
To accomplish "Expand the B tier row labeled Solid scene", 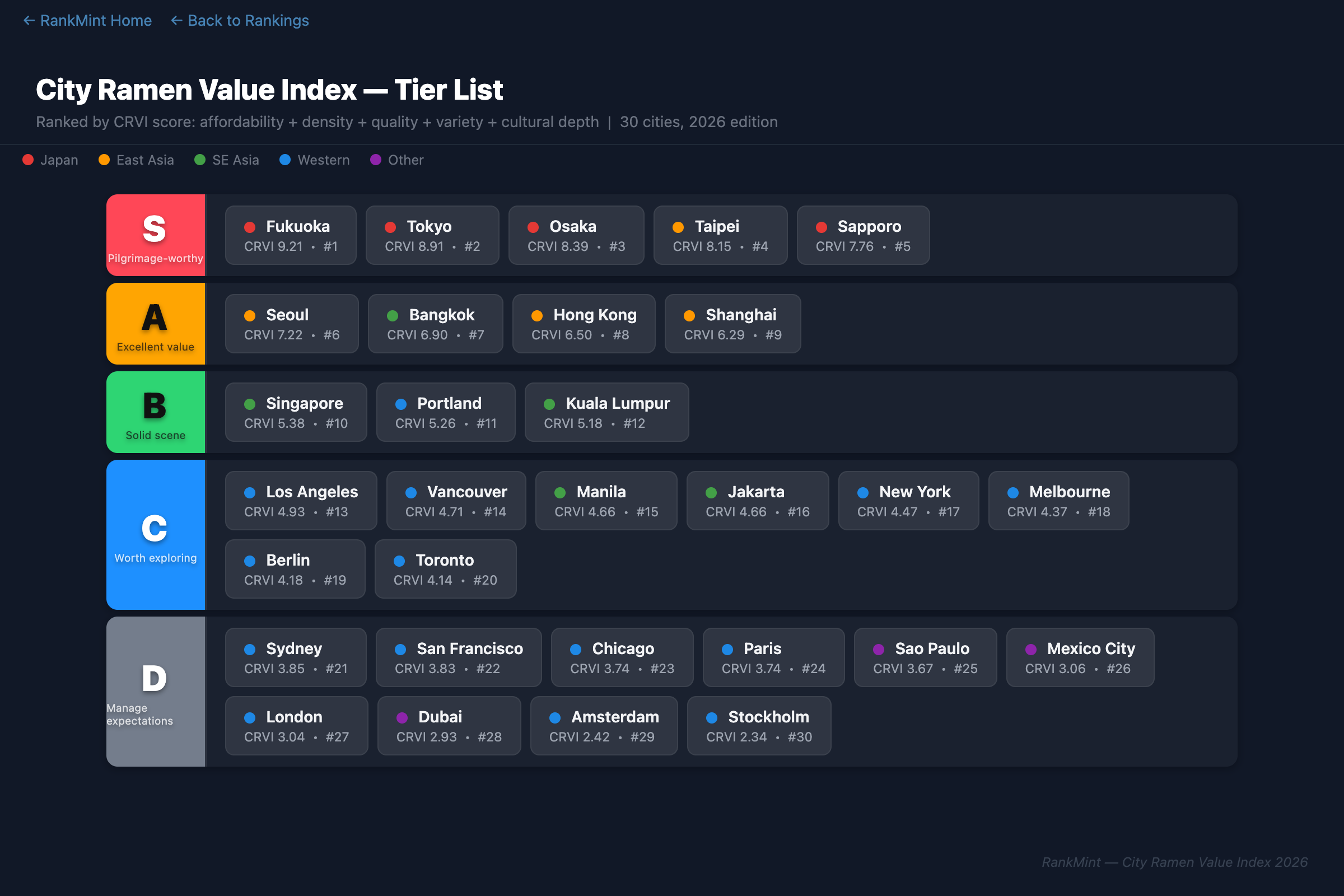I will pyautogui.click(x=155, y=412).
